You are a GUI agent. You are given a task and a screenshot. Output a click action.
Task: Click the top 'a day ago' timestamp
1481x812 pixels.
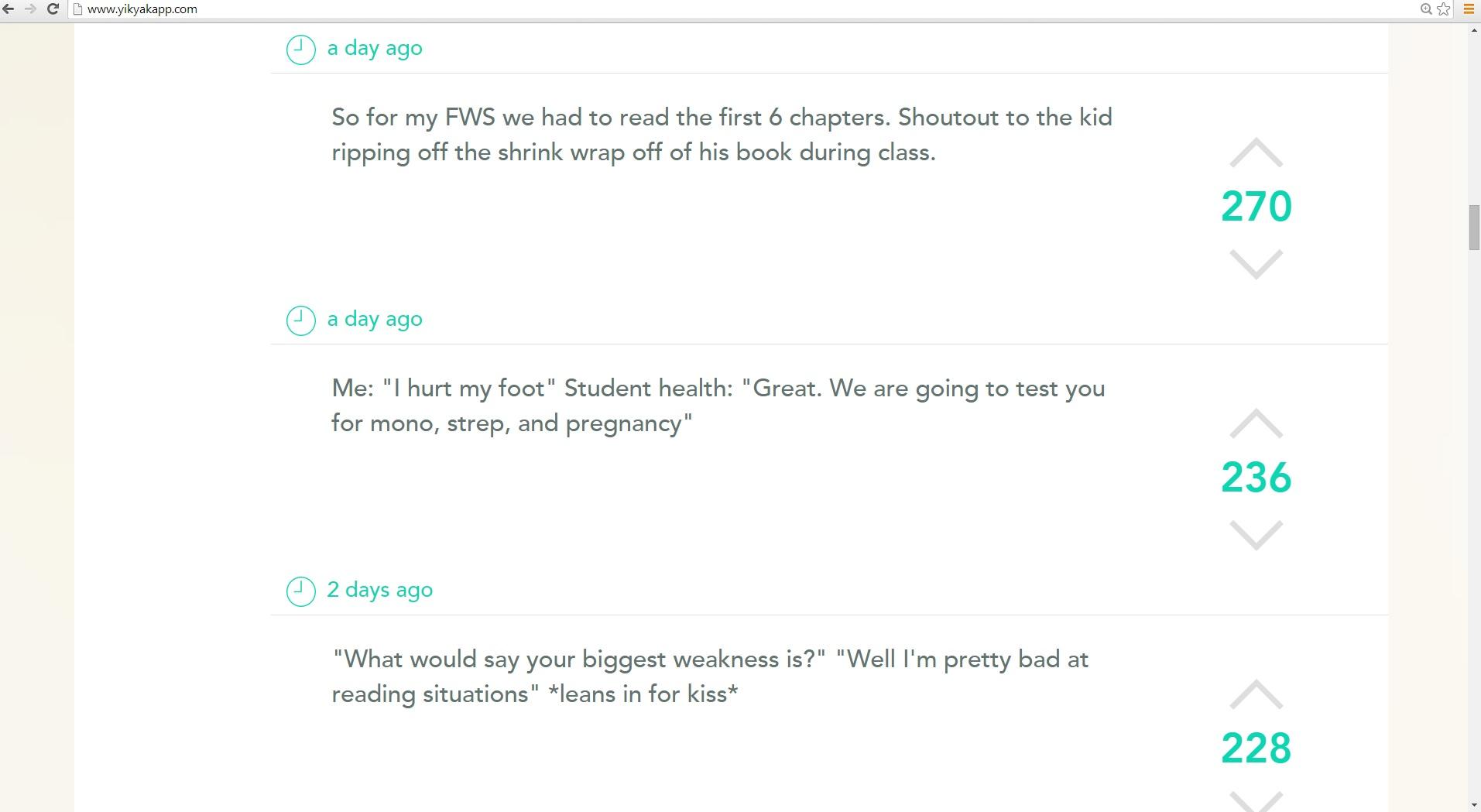(375, 48)
